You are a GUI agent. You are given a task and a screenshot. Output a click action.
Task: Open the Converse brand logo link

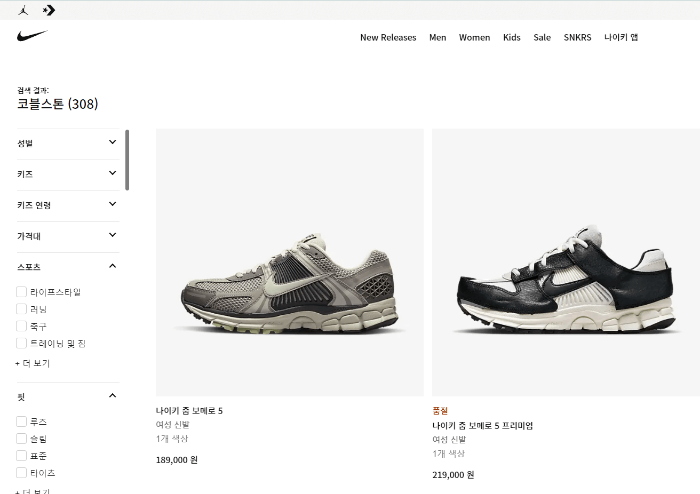(49, 10)
